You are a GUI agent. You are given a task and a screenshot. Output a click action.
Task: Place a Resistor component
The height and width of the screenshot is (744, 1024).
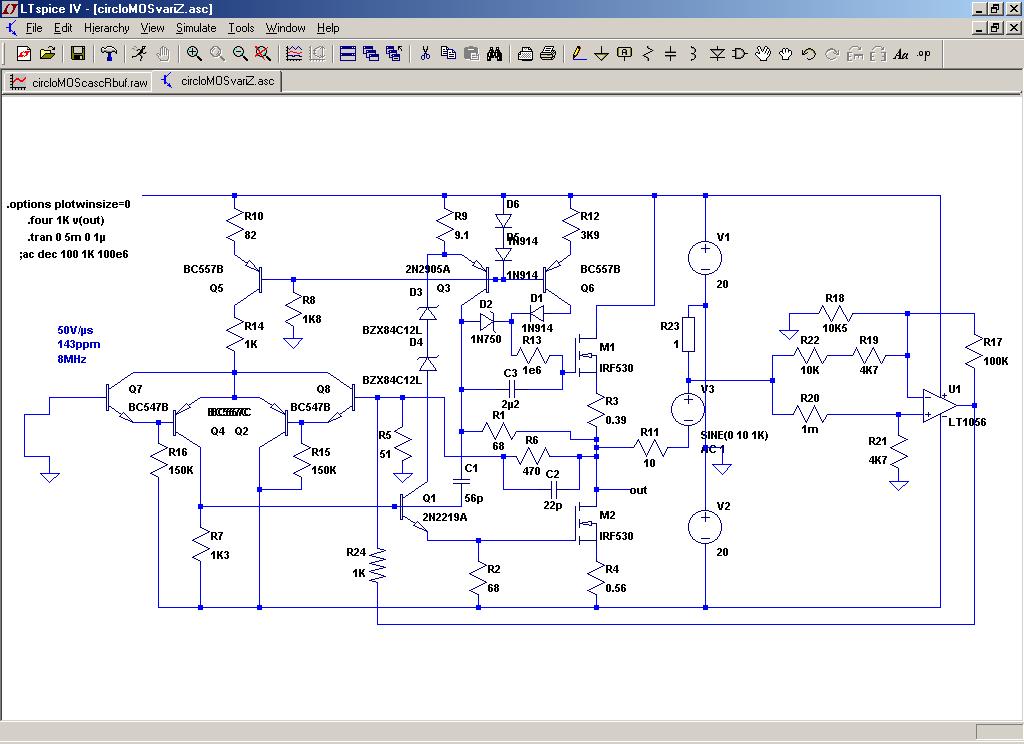(648, 54)
